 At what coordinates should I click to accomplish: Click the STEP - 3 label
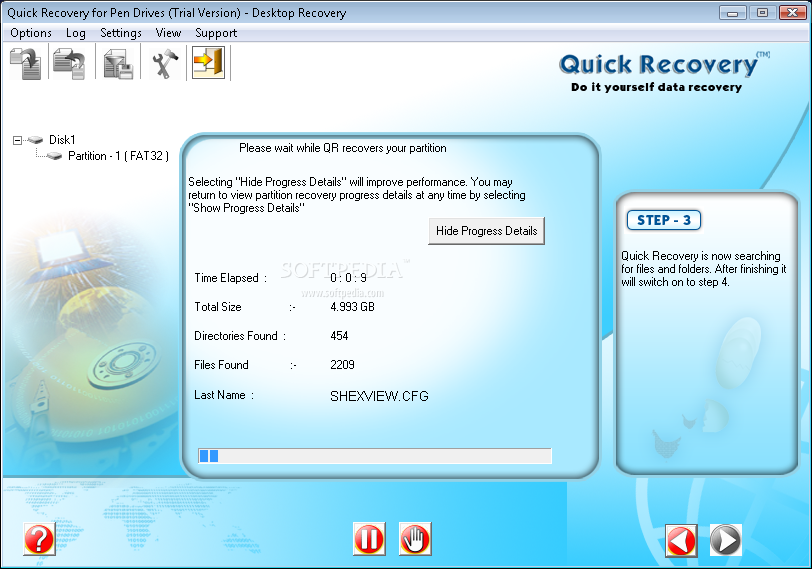tap(664, 220)
